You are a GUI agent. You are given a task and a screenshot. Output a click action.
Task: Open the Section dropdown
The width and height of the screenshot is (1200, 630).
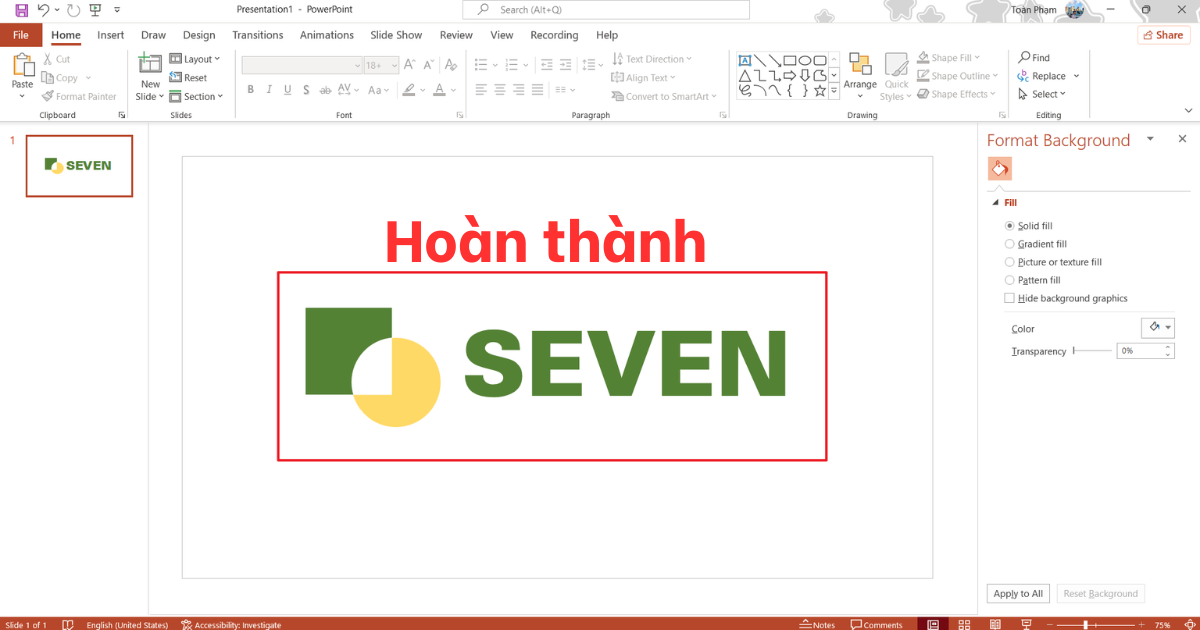pos(196,97)
